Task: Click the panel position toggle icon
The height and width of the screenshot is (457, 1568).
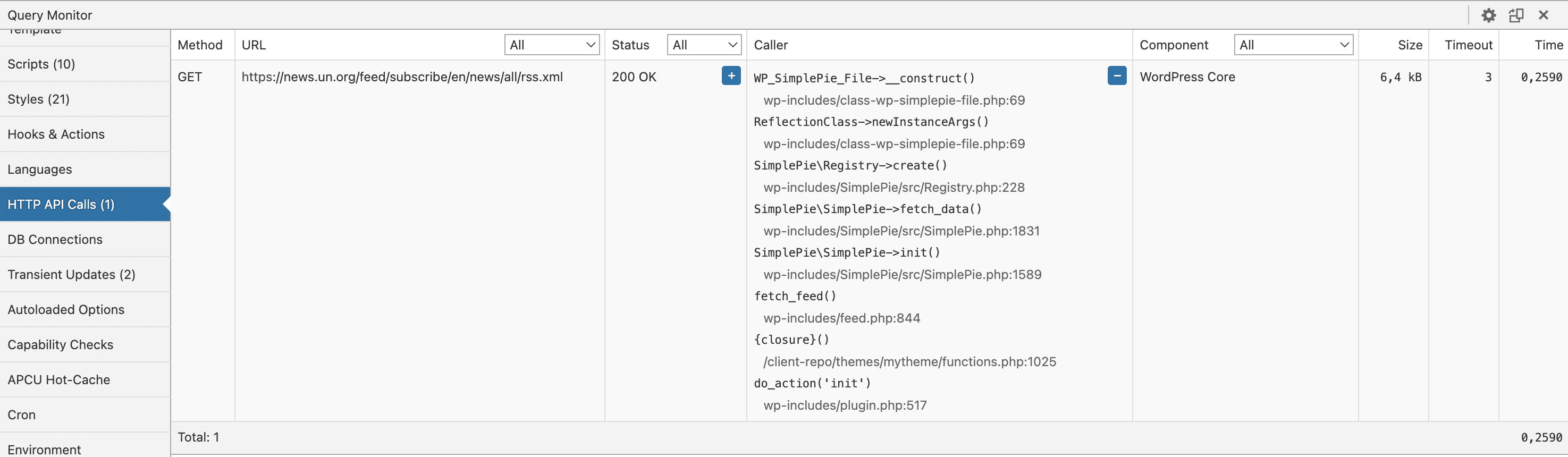Action: coord(1516,15)
